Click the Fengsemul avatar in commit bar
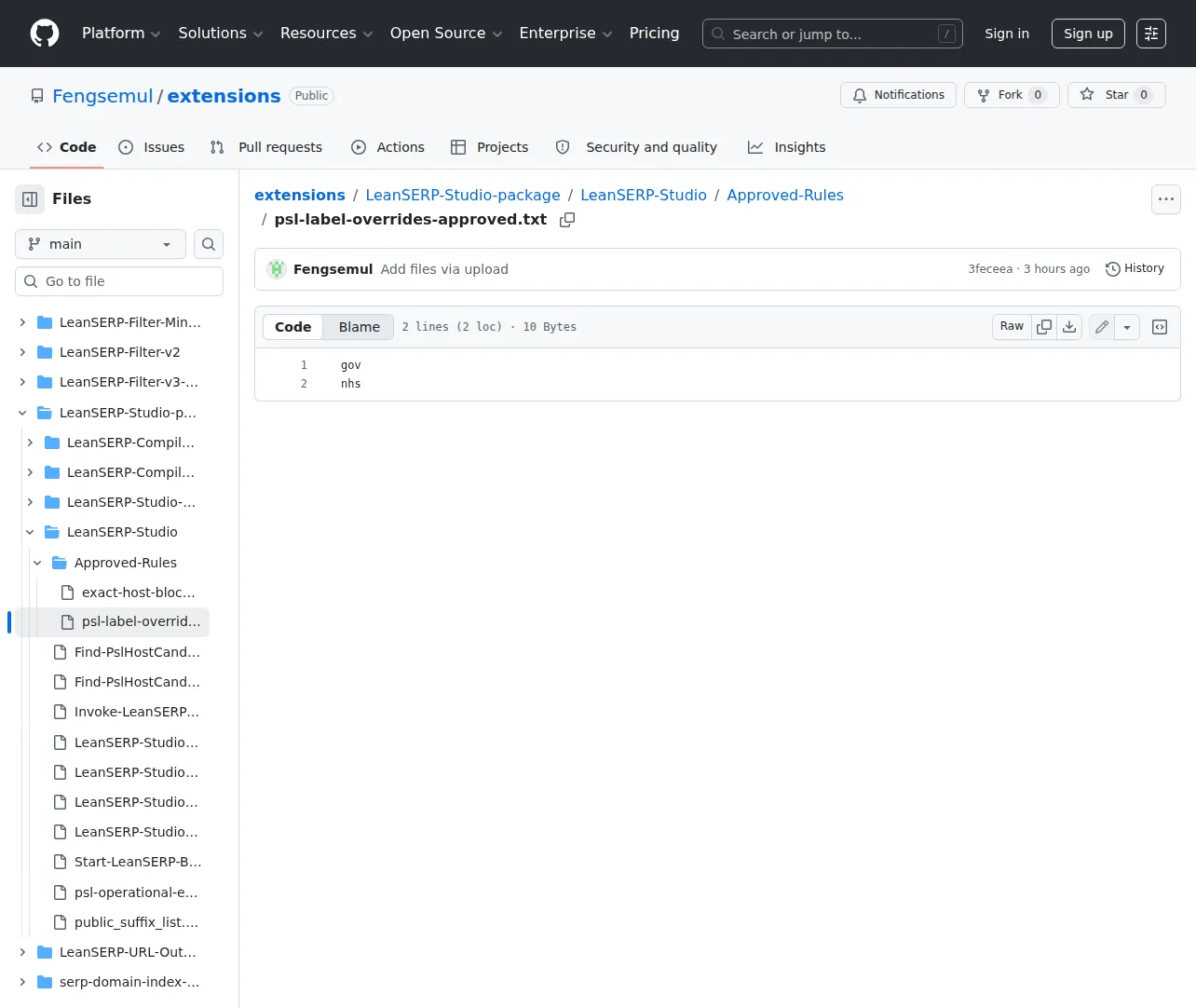This screenshot has width=1196, height=1008. click(x=277, y=269)
